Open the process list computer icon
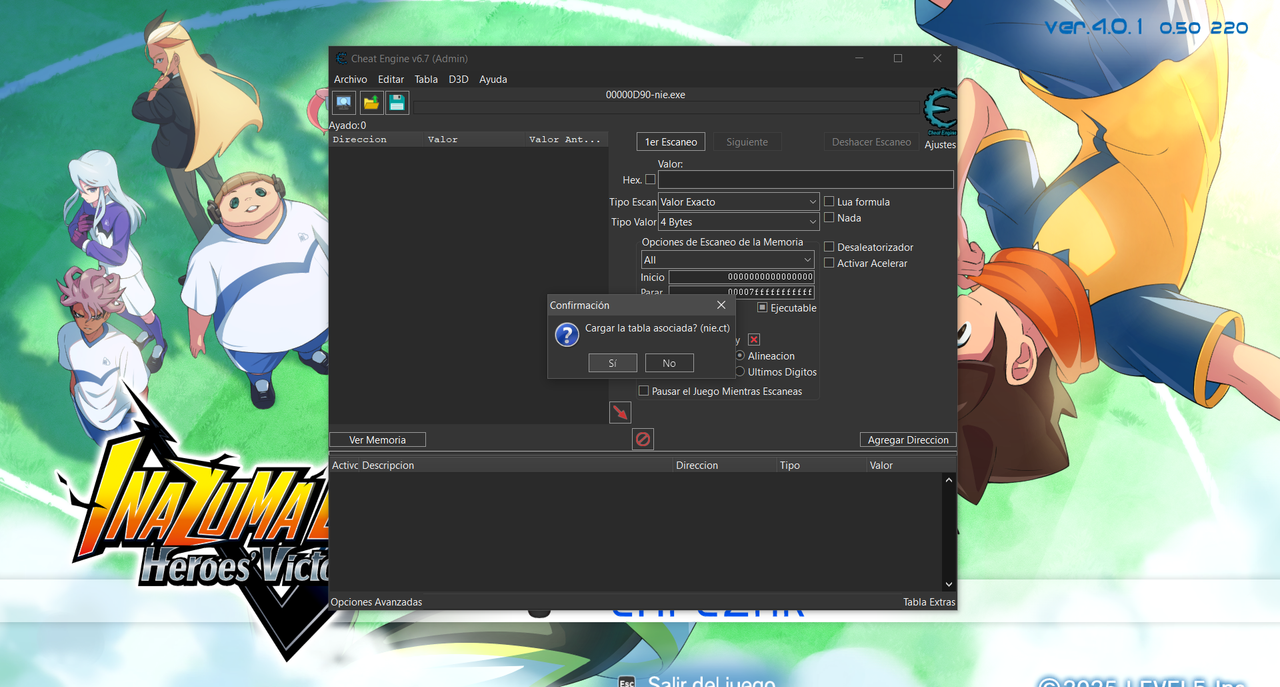 point(344,102)
